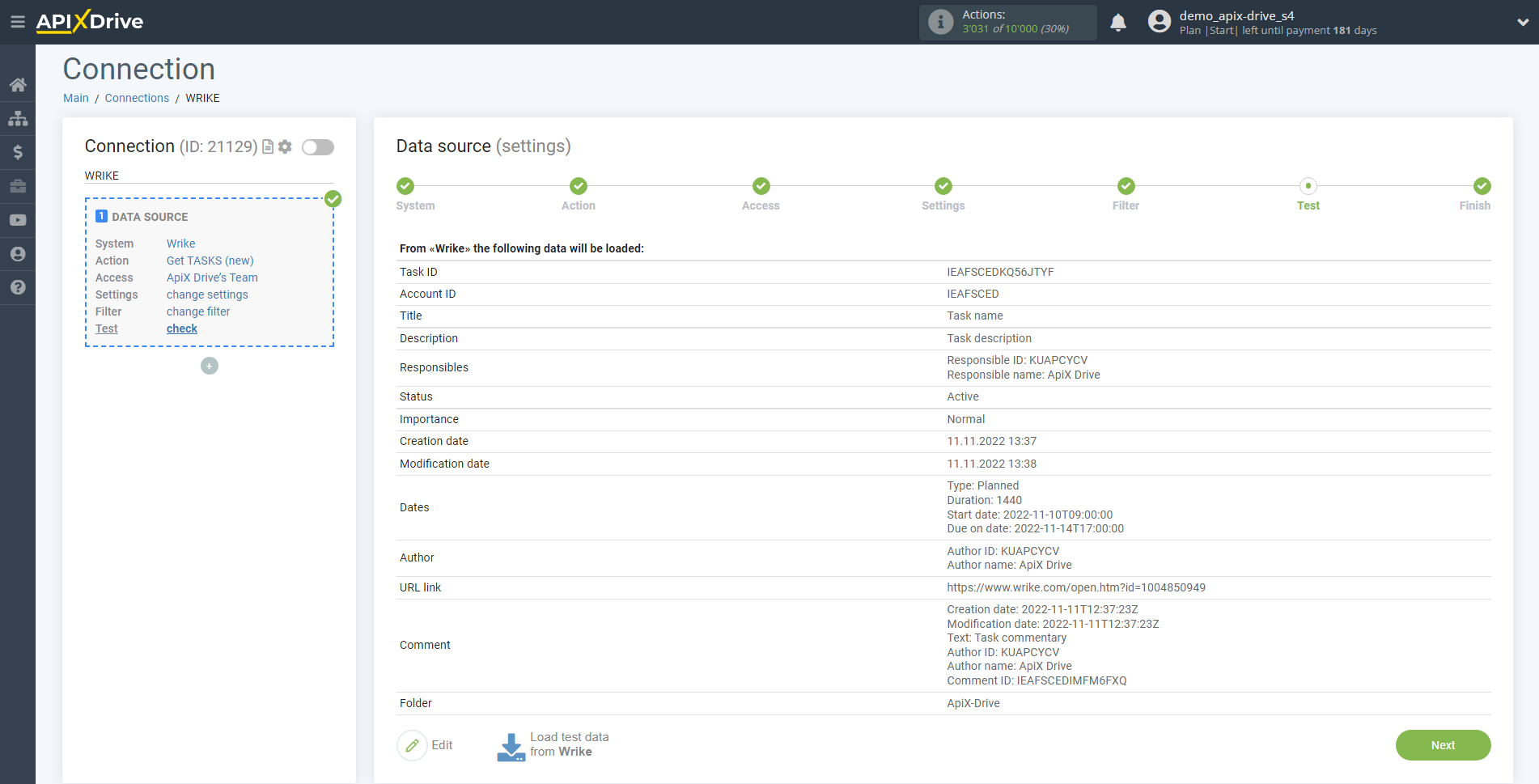Open the user profile sidebar icon
This screenshot has width=1539, height=784.
tap(18, 254)
